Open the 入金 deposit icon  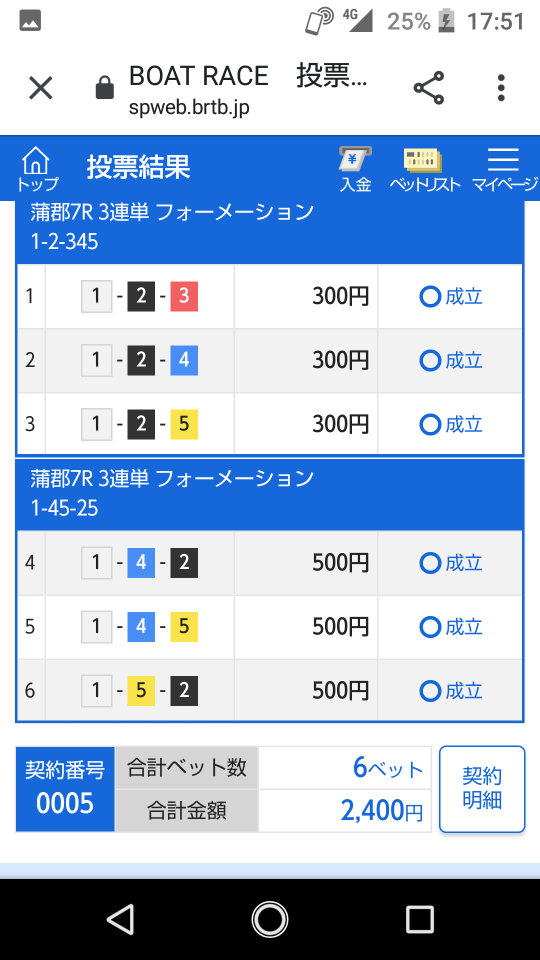click(355, 170)
